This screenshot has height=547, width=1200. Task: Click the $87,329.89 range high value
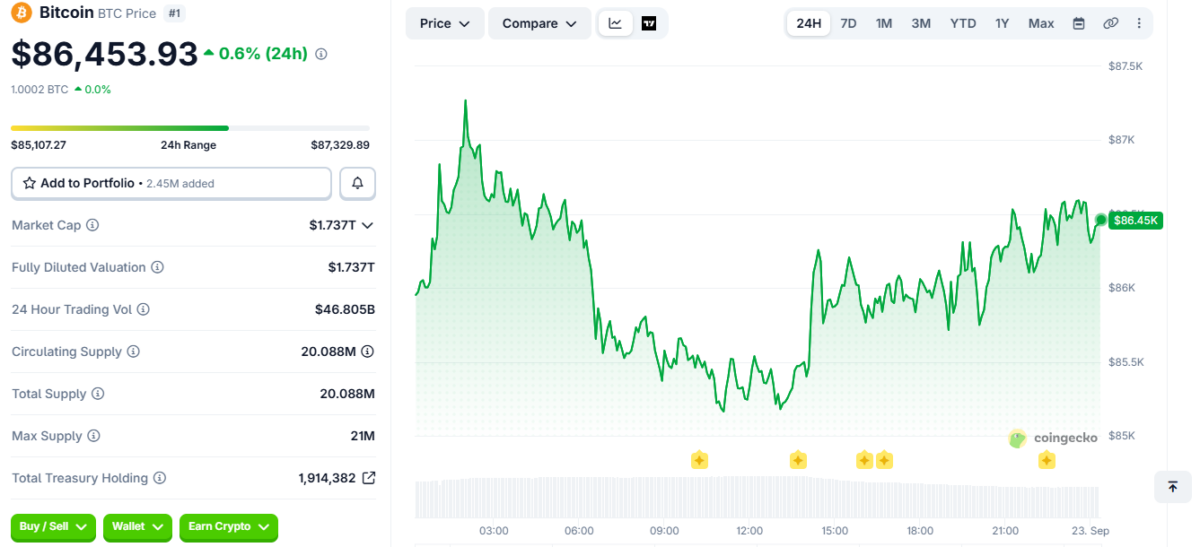point(340,145)
